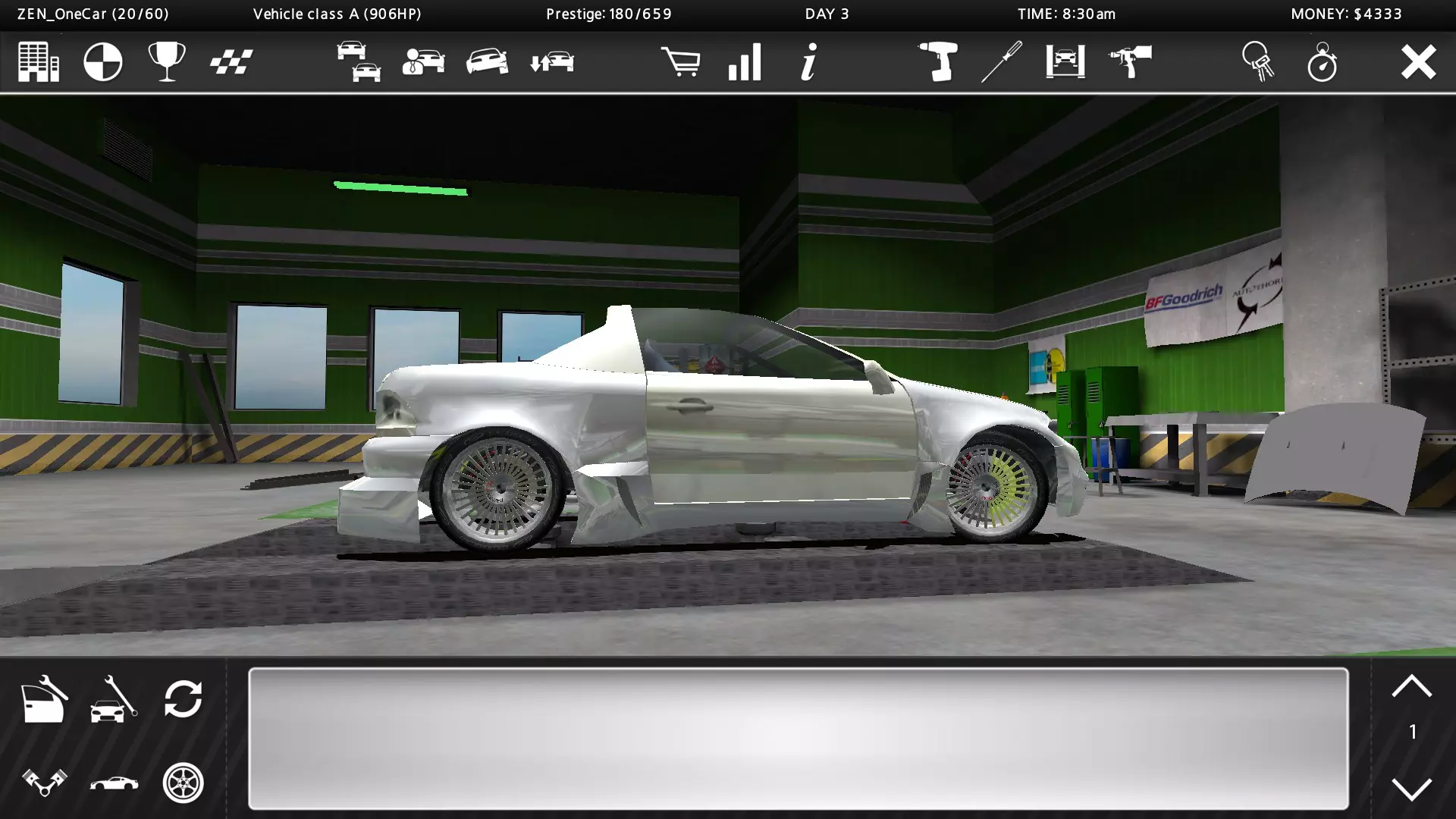Show the bar chart statistics icon
The width and height of the screenshot is (1456, 819).
(x=744, y=62)
